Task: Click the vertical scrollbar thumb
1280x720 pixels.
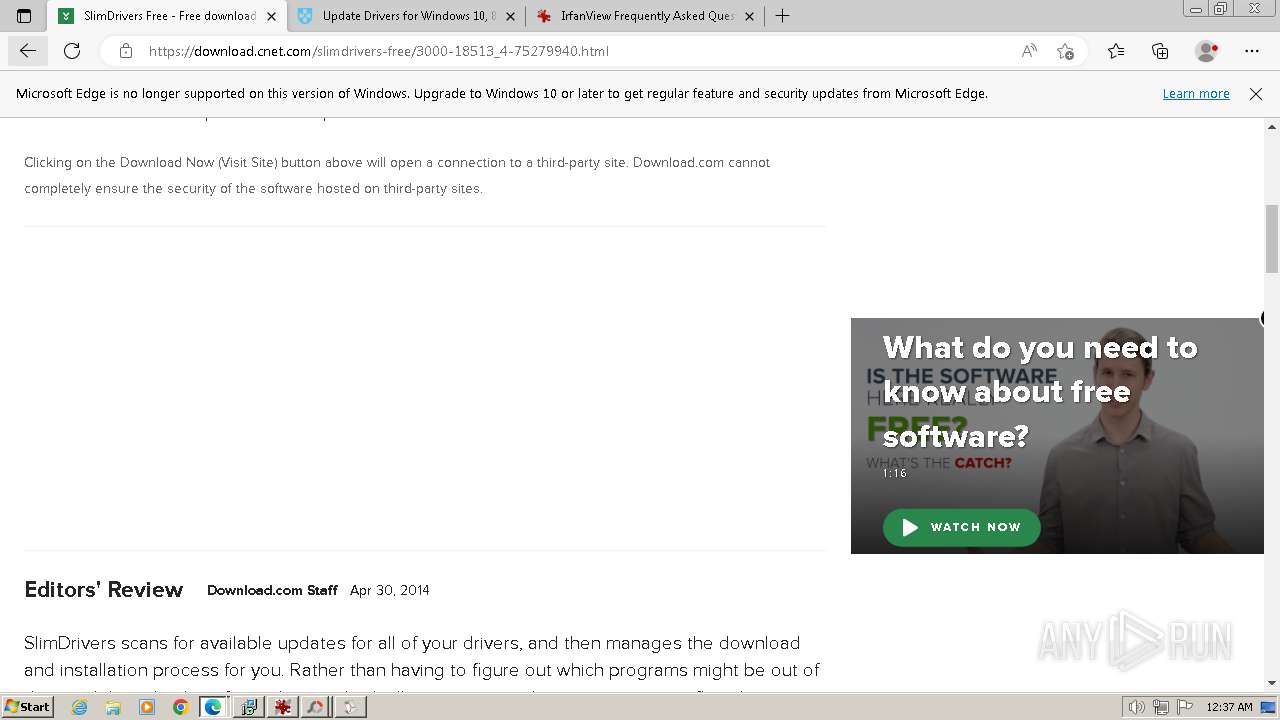Action: pyautogui.click(x=1272, y=238)
